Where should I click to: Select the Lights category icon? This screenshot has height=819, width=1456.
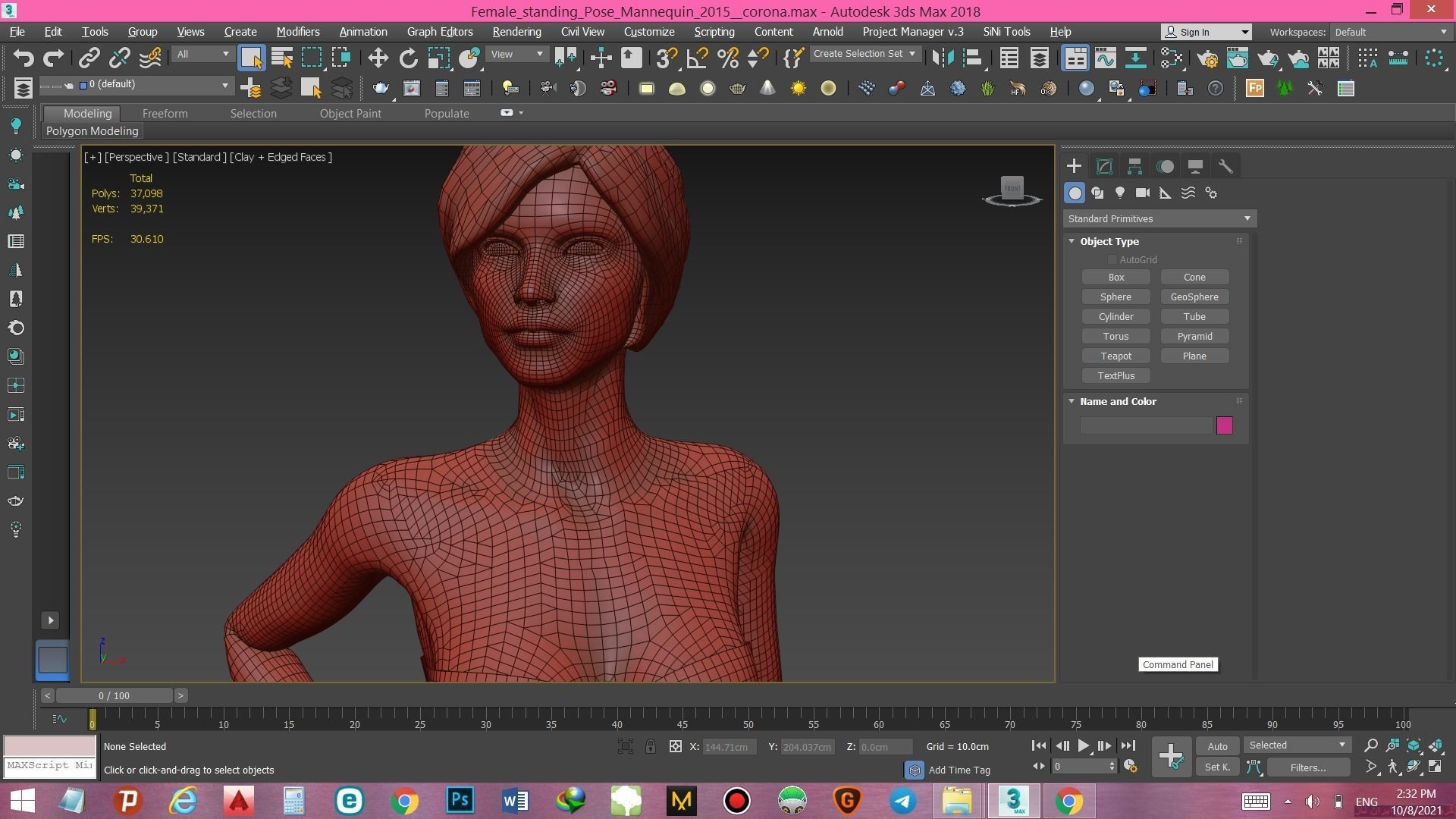point(1120,193)
